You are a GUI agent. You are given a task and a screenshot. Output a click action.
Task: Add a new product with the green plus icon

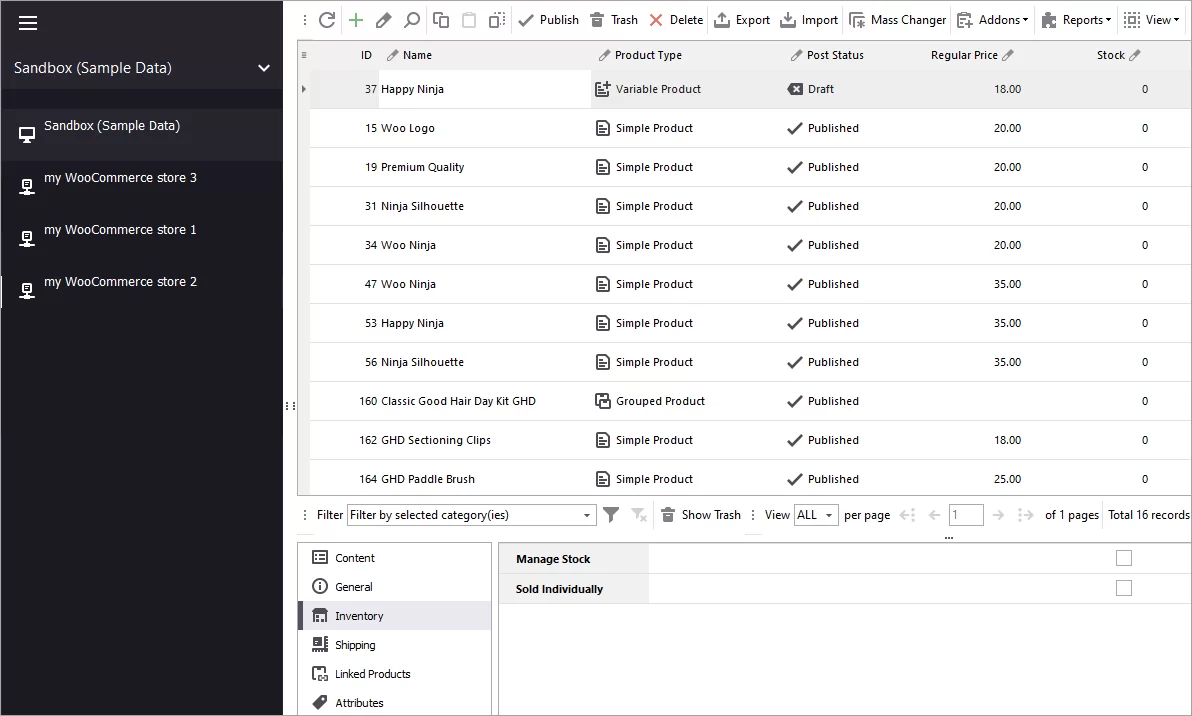tap(355, 19)
